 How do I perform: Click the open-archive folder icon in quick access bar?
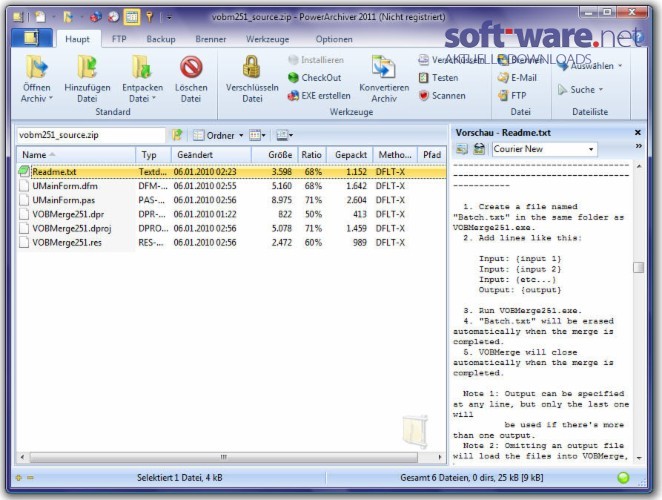tap(68, 17)
